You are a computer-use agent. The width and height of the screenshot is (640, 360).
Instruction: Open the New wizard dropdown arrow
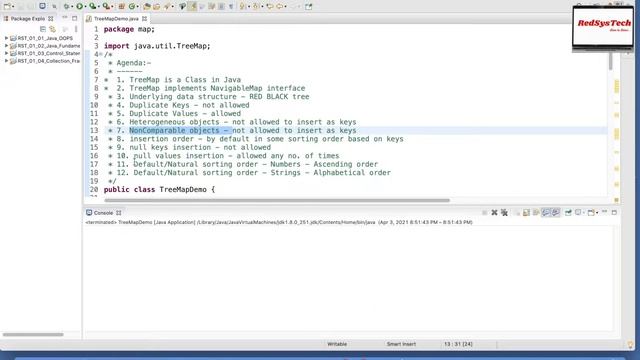[13, 7]
